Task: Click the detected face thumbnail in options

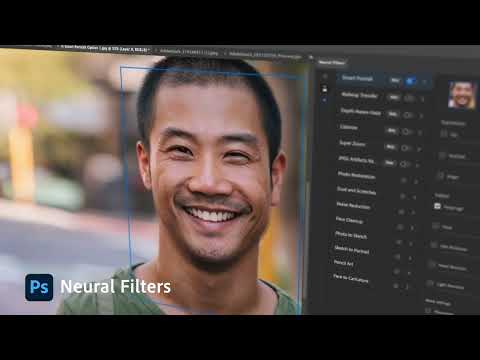Action: pos(462,95)
